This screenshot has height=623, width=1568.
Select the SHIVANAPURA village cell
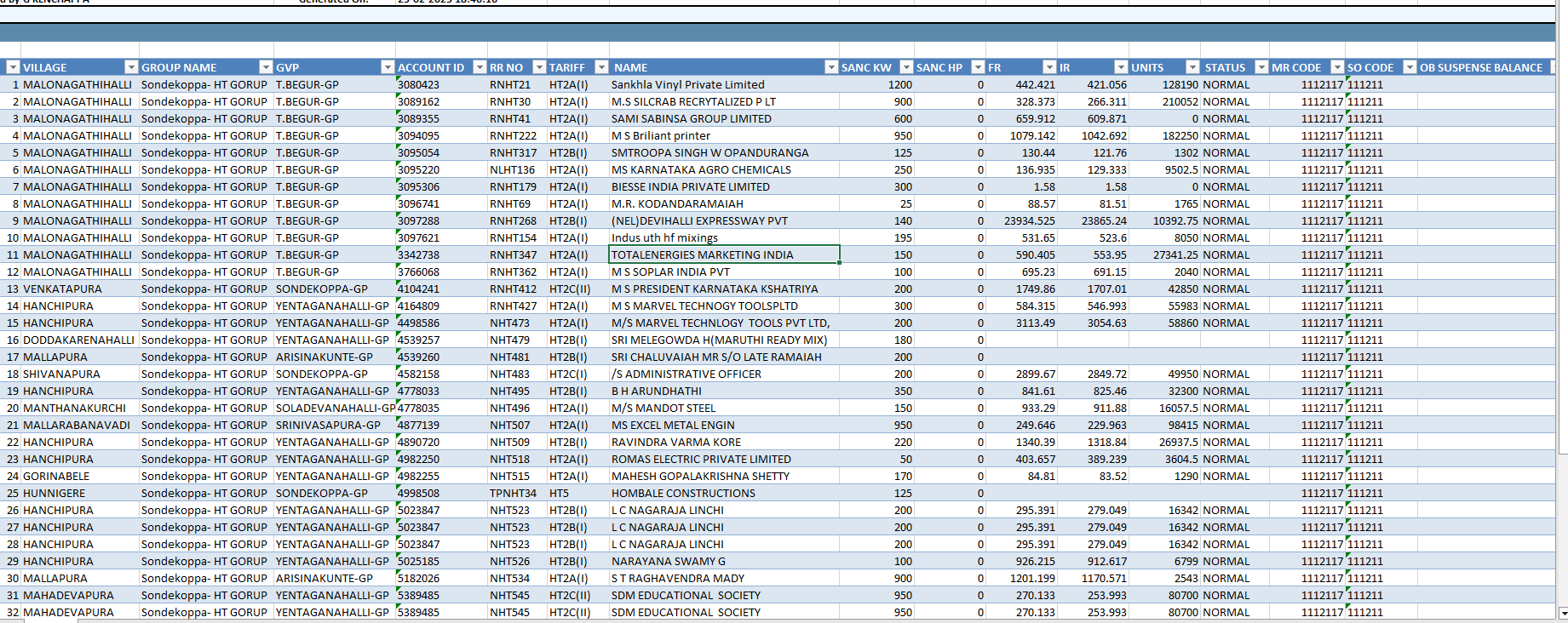coord(80,374)
